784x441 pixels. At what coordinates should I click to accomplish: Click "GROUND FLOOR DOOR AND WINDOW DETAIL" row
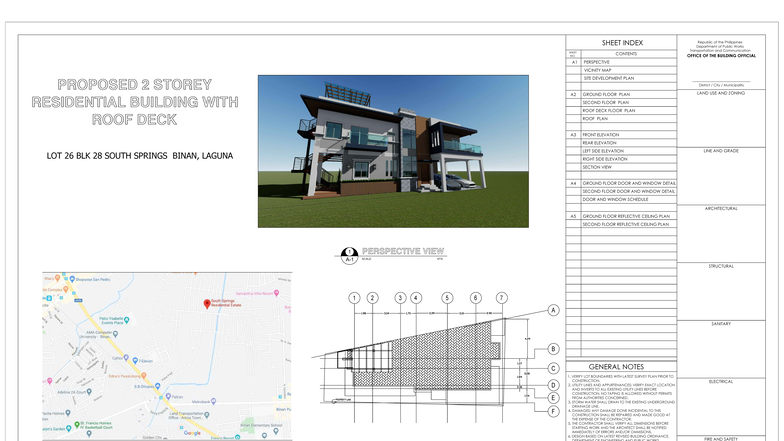622,183
